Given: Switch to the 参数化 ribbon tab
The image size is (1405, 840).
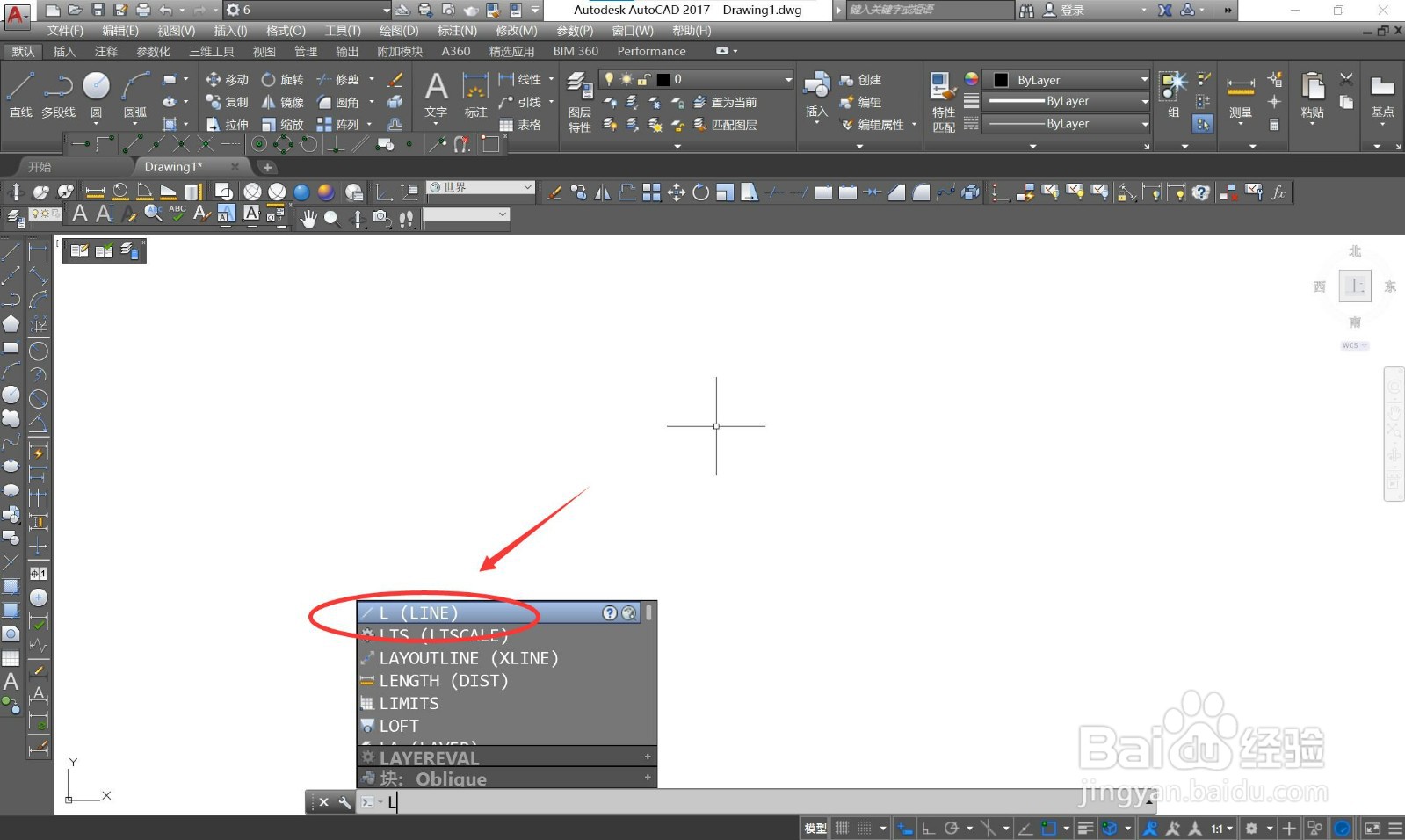Looking at the screenshot, I should [x=153, y=51].
